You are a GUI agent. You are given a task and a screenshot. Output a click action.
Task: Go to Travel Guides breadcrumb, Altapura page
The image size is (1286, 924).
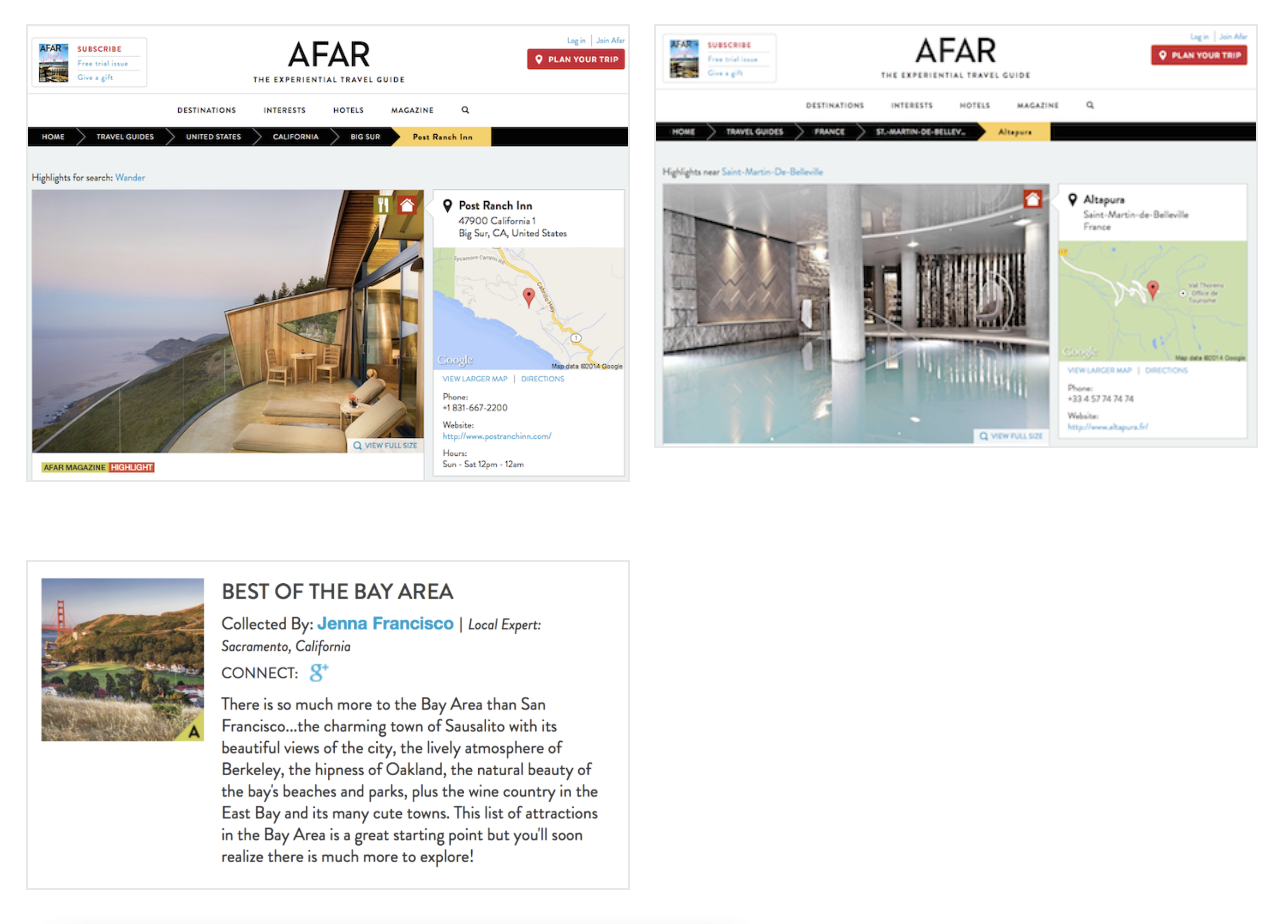coord(755,132)
